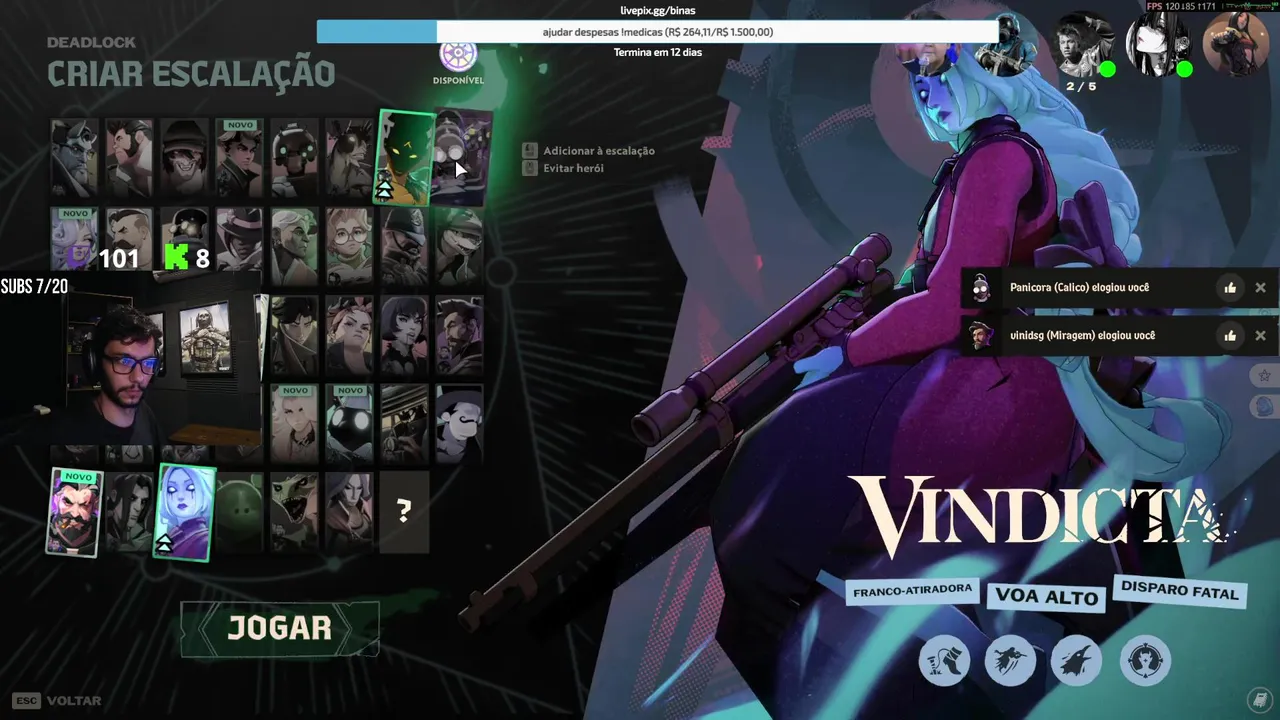Viewport: 1280px width, 720px height.
Task: Select the green blob Viscous hero portrait
Action: [240, 513]
